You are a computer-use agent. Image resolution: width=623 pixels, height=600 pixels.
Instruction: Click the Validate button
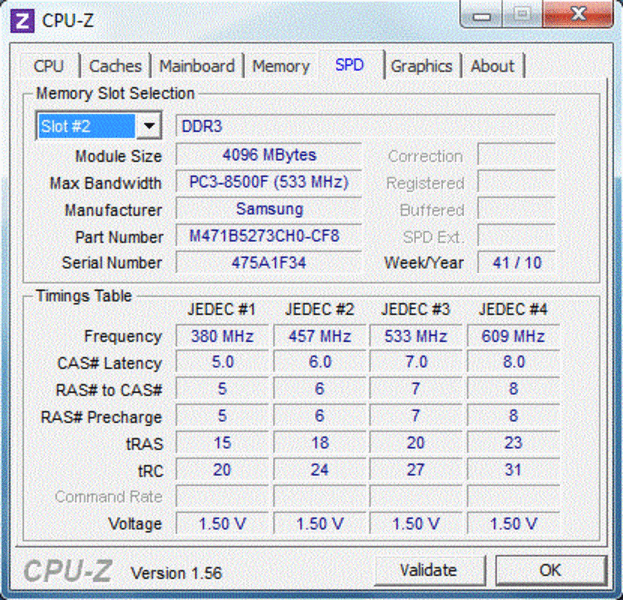tap(429, 570)
